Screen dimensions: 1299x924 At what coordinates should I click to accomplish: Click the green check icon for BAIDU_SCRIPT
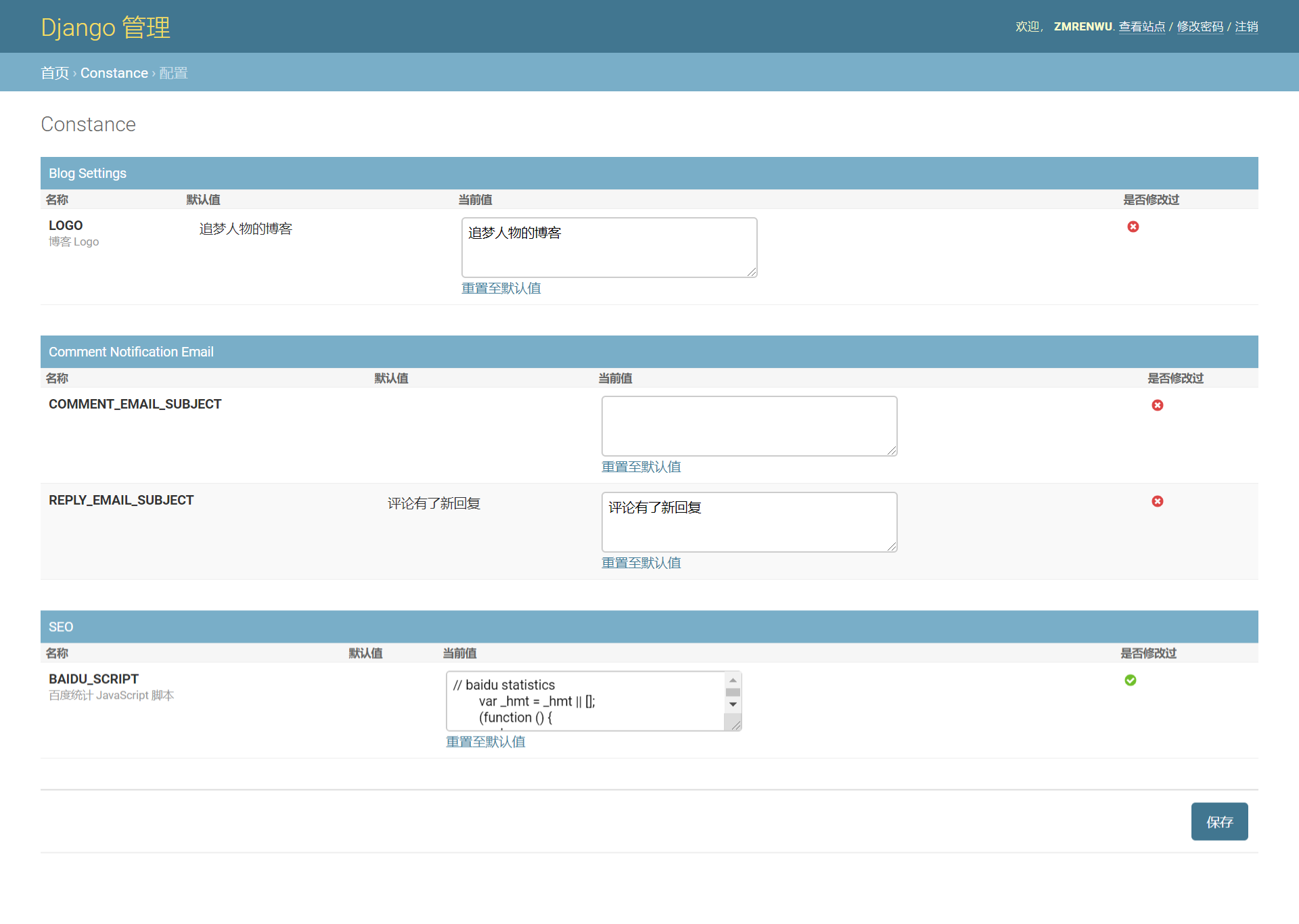click(x=1131, y=680)
